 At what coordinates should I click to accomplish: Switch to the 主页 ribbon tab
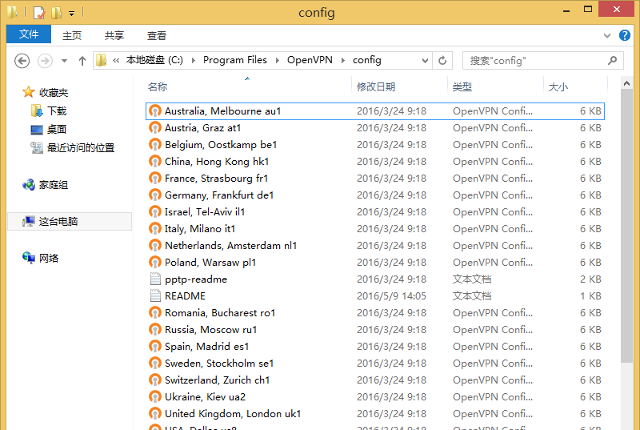(72, 35)
